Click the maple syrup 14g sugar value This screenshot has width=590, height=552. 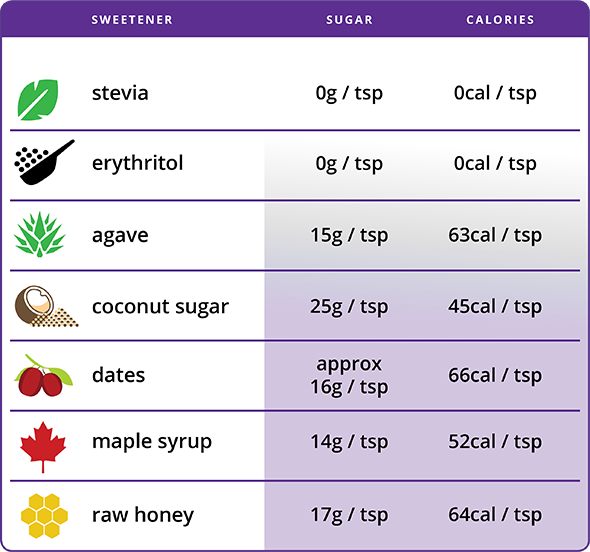pyautogui.click(x=349, y=442)
